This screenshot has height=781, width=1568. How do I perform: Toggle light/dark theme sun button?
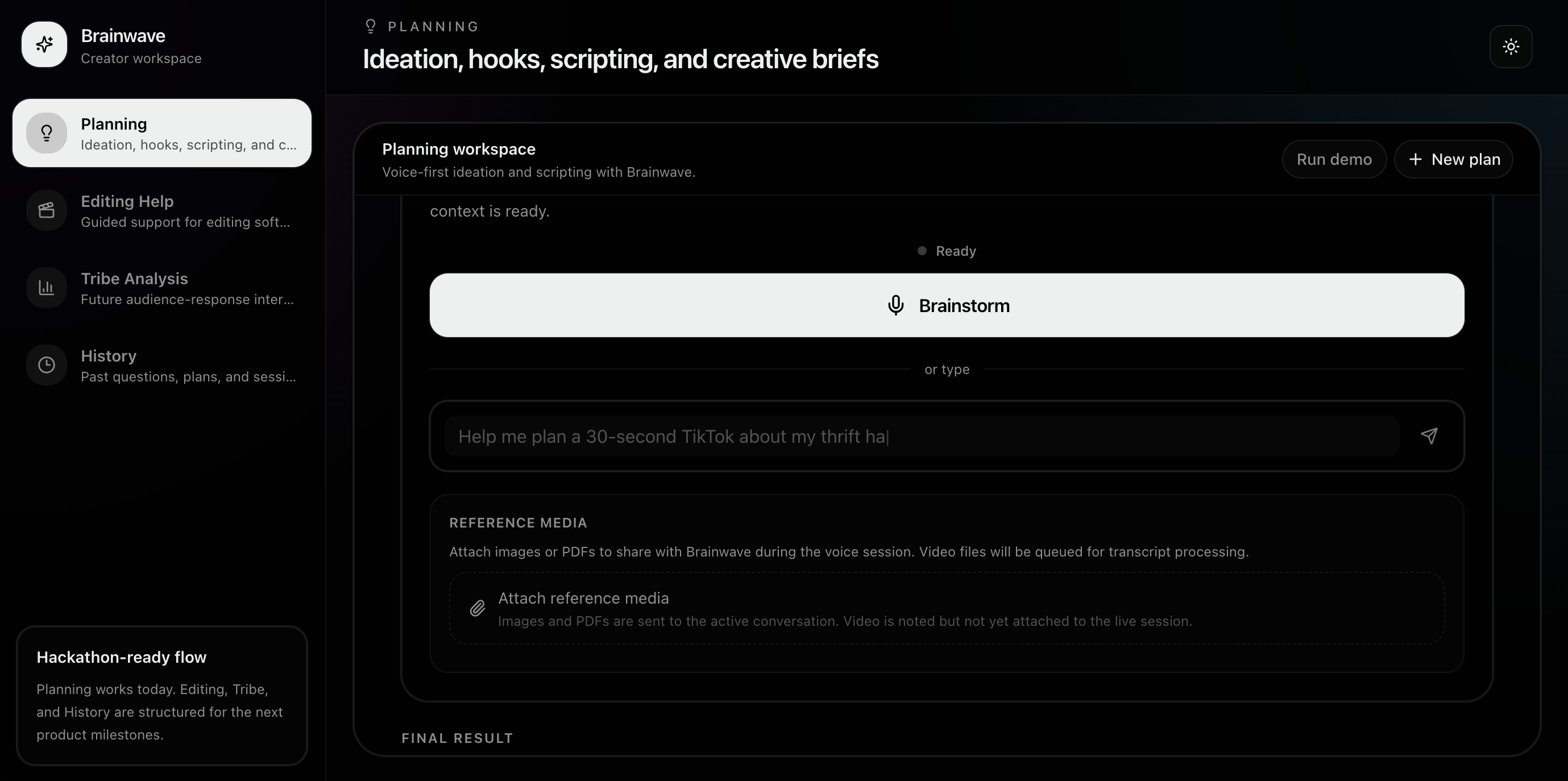(x=1510, y=47)
